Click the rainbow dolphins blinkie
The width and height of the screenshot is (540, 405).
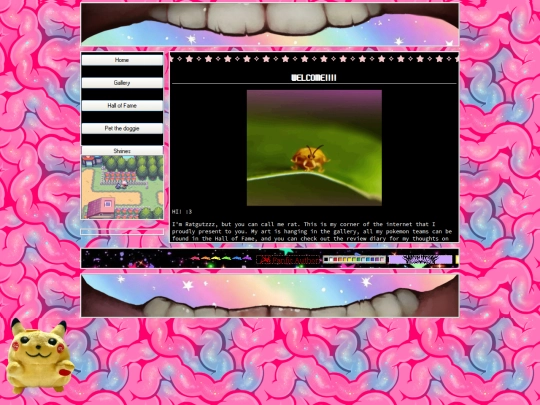pyautogui.click(x=221, y=258)
